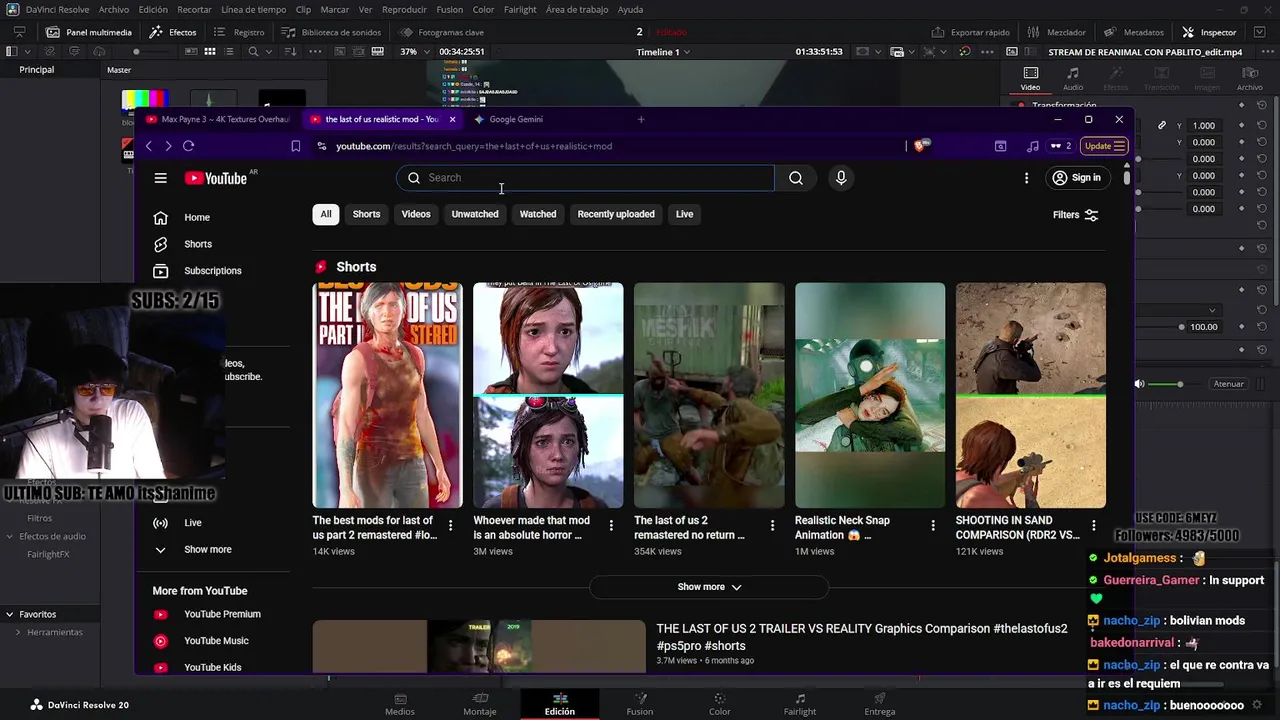Open the YouTube Filters icon
This screenshot has width=1280, height=720.
pyautogui.click(x=1091, y=215)
